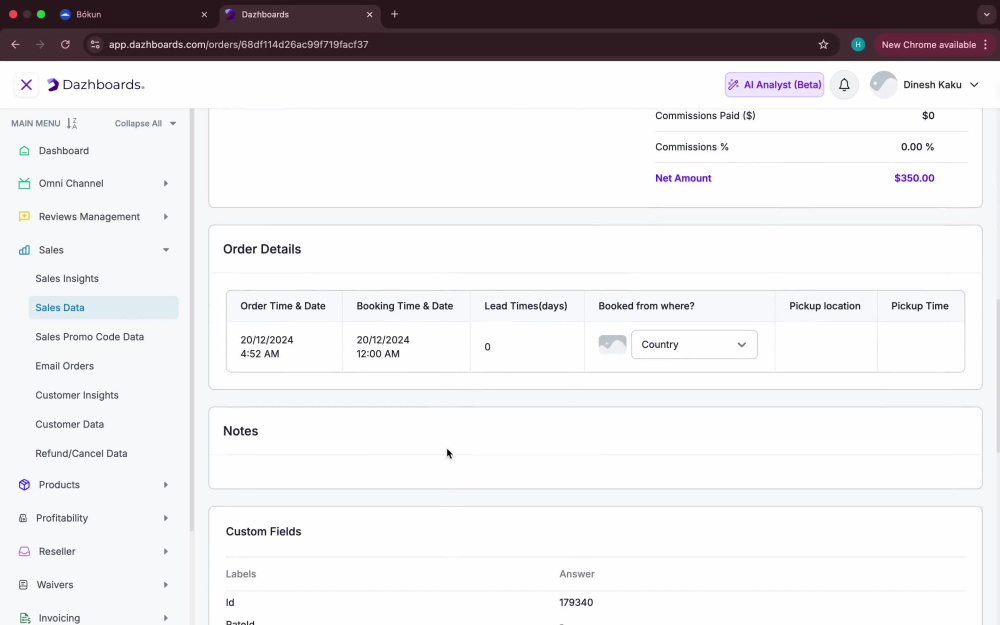Expand the Reviews Management menu
Screen dimensions: 1000x625
coord(166,217)
